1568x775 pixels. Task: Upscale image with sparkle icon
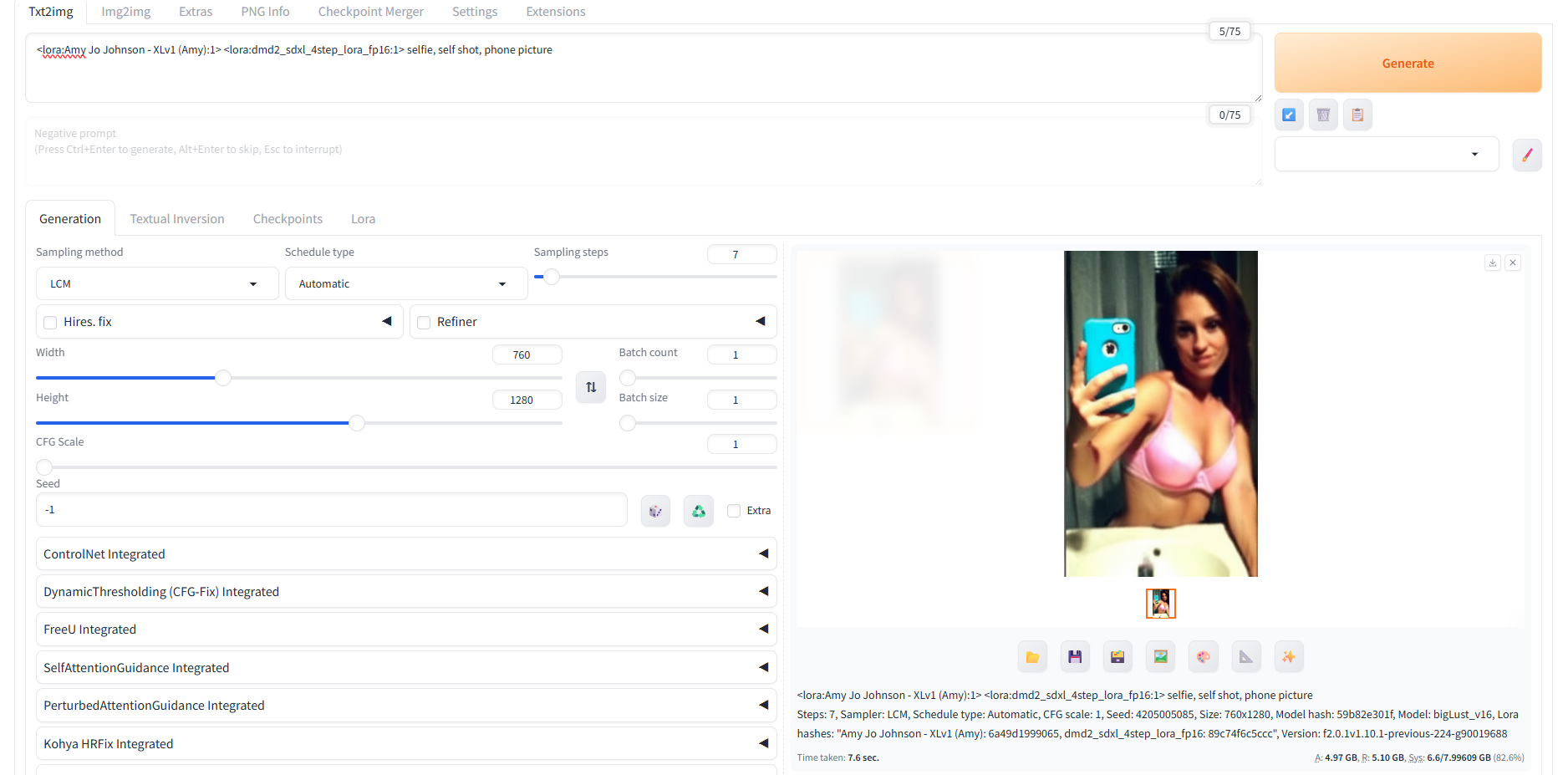1289,657
